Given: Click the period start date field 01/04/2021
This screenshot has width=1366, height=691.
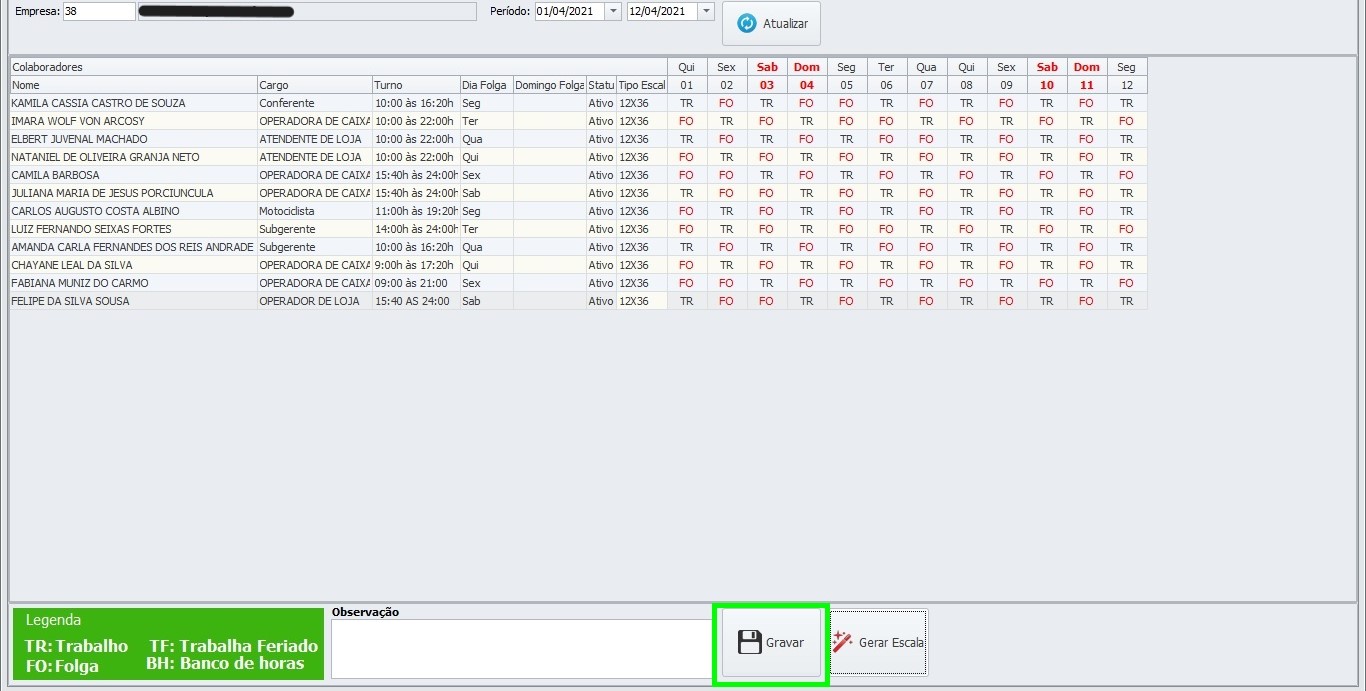Looking at the screenshot, I should (568, 11).
